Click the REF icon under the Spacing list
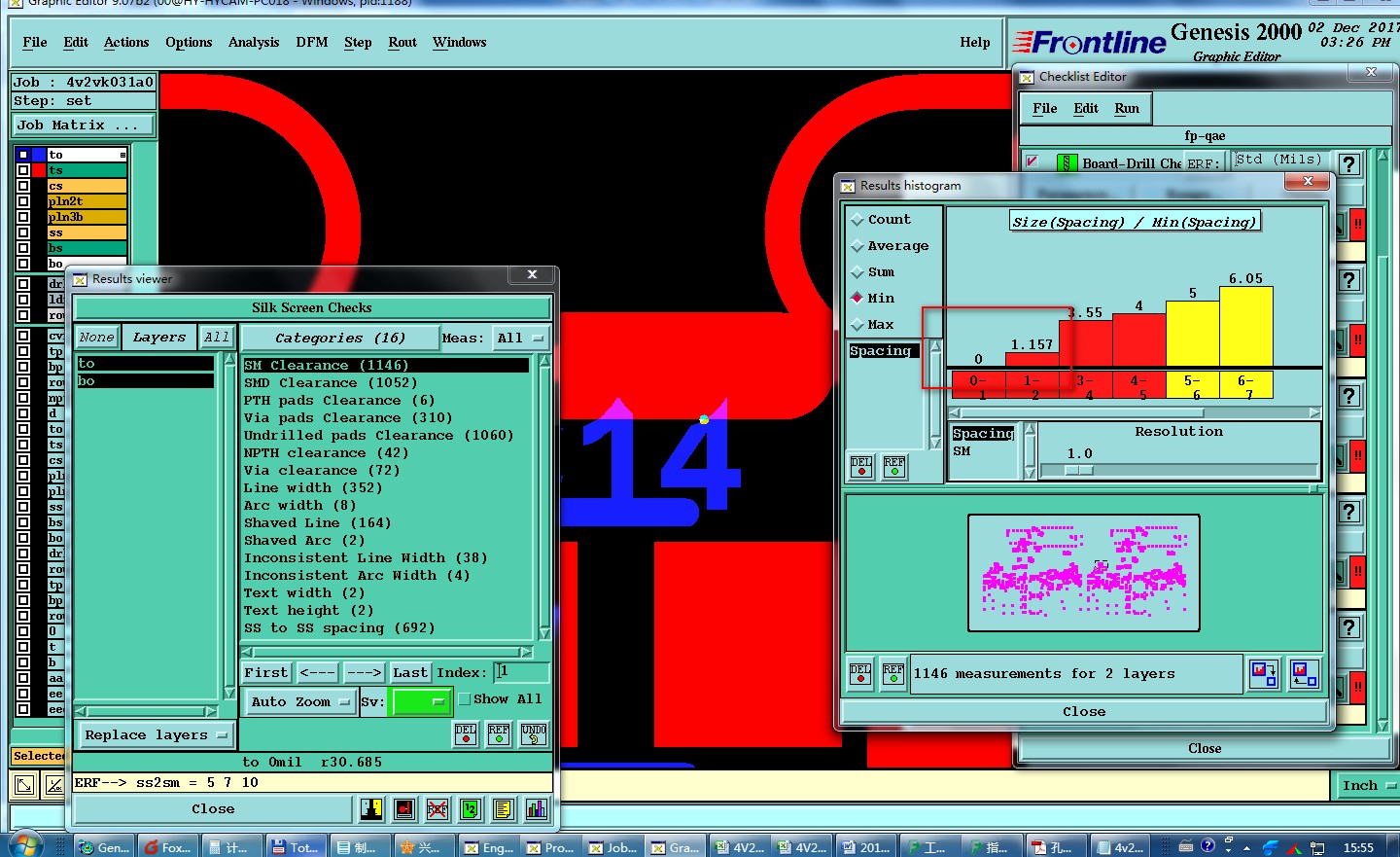This screenshot has height=857, width=1400. 894,467
